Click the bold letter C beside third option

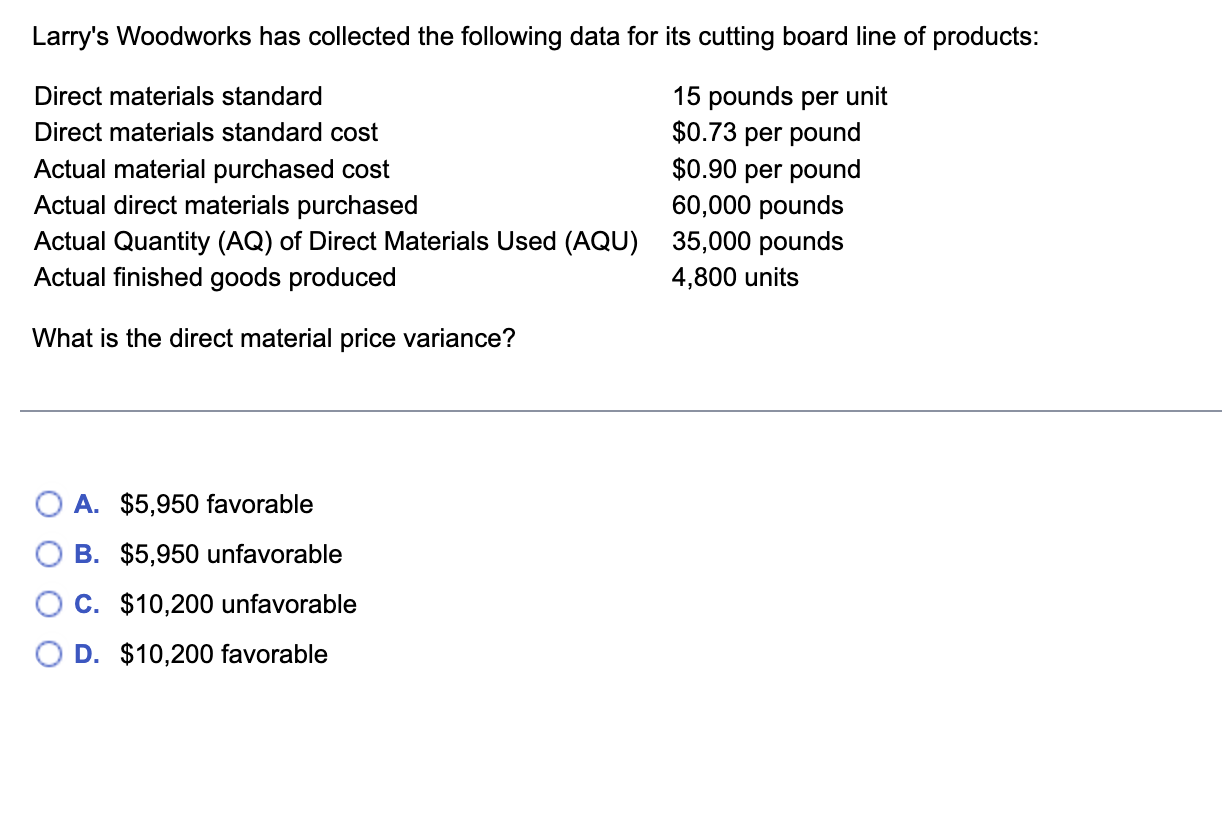pyautogui.click(x=87, y=604)
